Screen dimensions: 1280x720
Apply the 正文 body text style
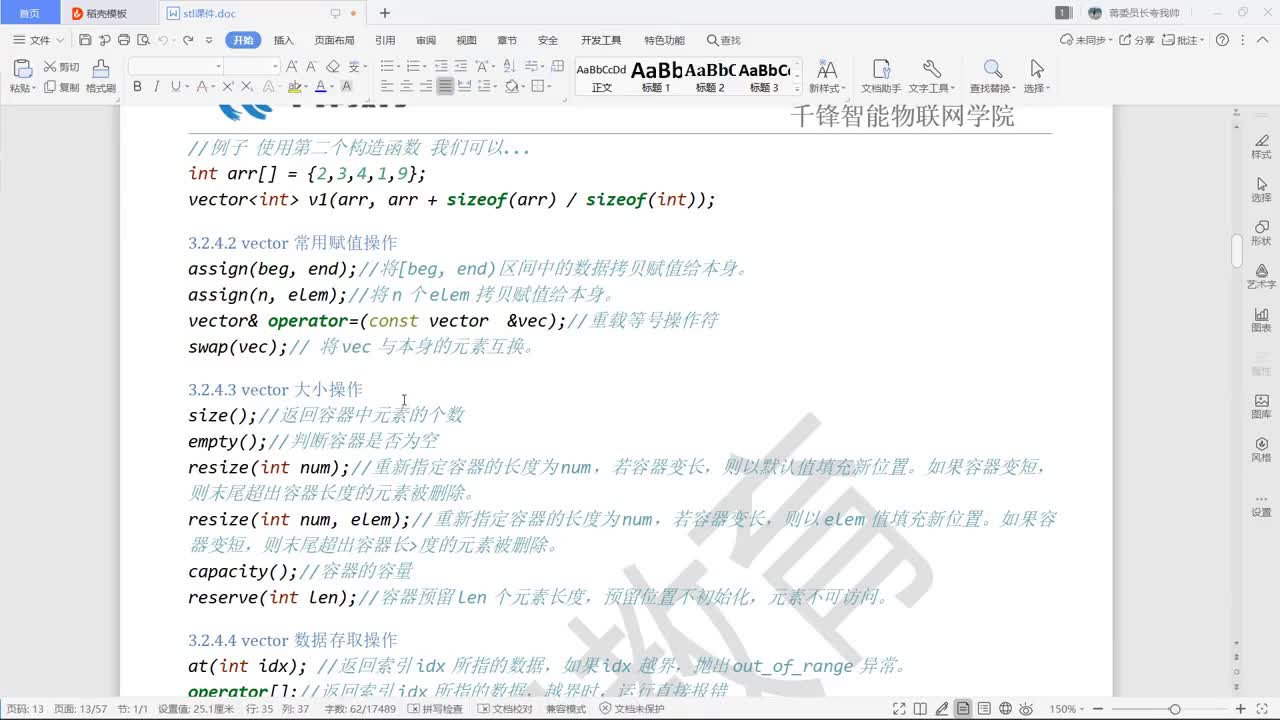tap(602, 77)
